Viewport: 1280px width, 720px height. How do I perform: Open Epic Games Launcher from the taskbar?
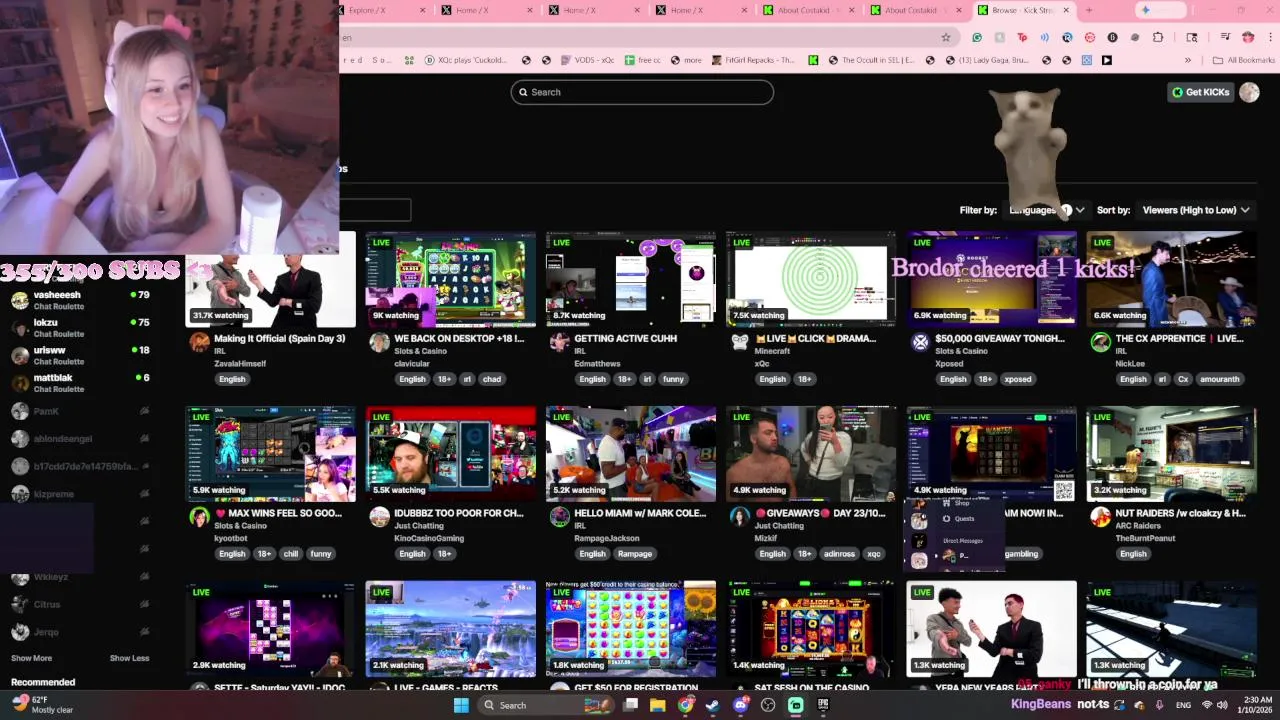point(823,705)
